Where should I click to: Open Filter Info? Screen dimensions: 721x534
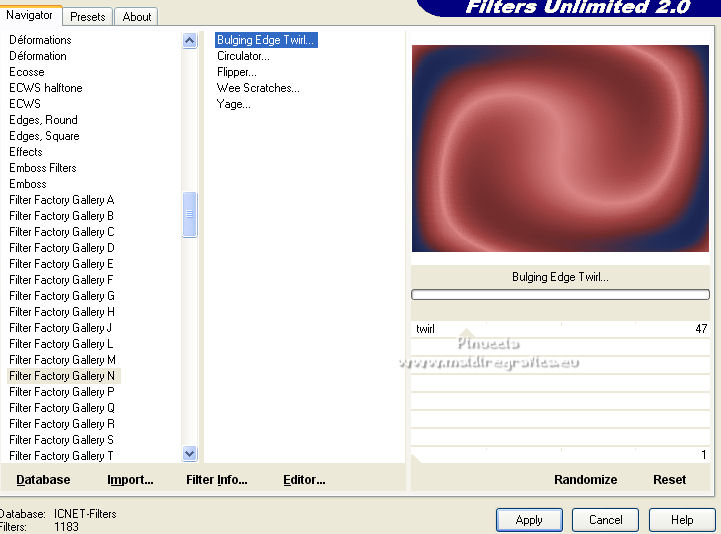click(217, 480)
